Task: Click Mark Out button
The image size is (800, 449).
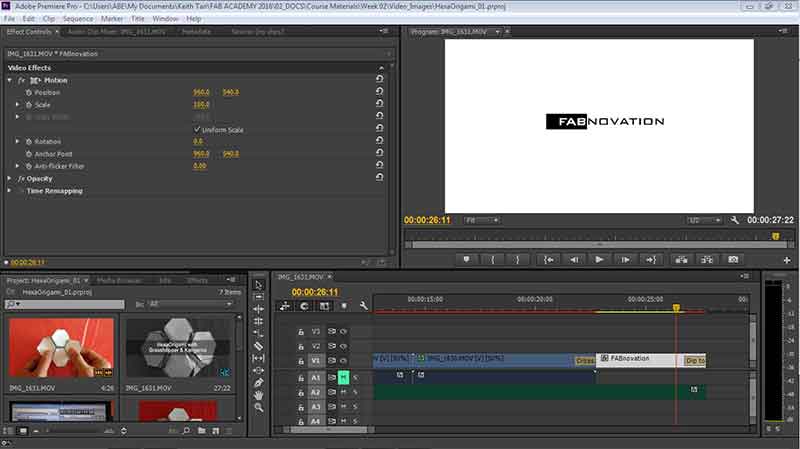Action: pyautogui.click(x=517, y=260)
